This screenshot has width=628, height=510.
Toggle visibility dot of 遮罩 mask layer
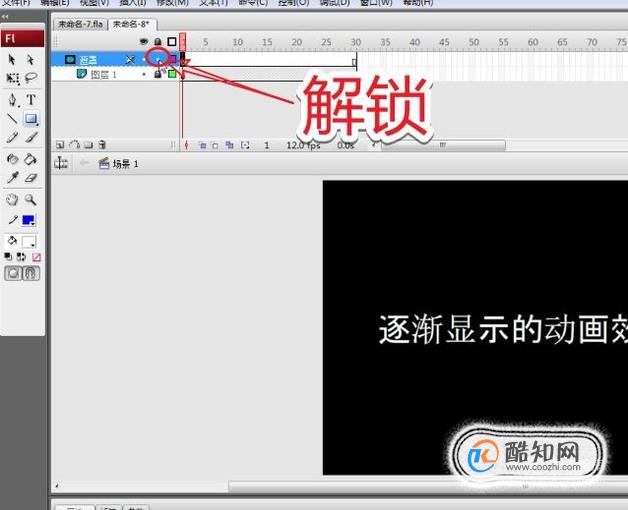point(144,60)
